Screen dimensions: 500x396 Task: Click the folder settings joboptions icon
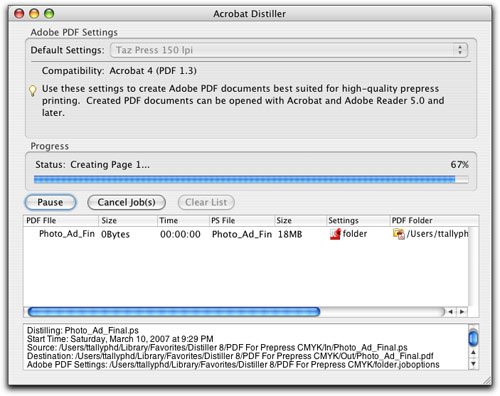pos(335,234)
